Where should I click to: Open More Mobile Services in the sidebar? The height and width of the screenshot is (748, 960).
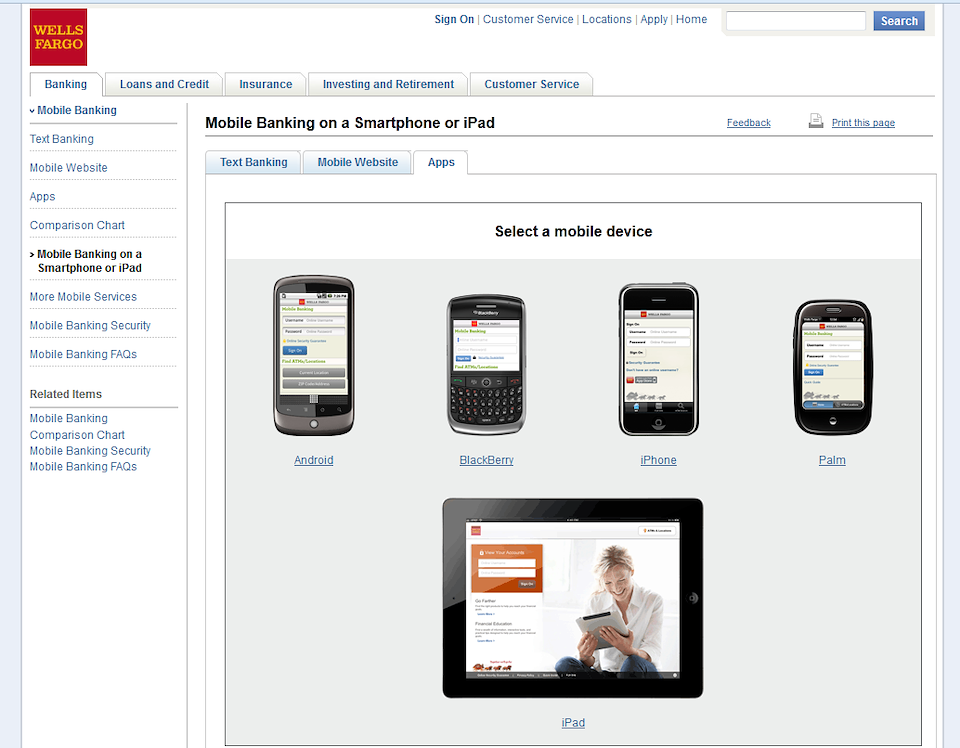(83, 297)
